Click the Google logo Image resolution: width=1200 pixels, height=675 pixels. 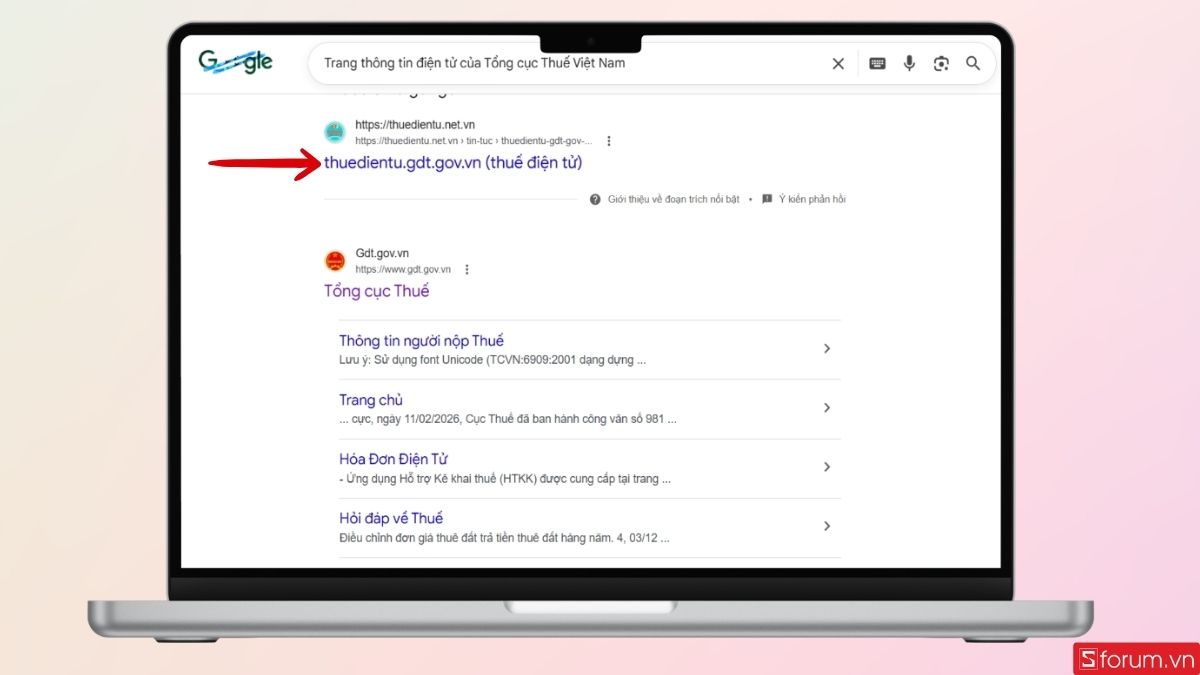[x=236, y=62]
